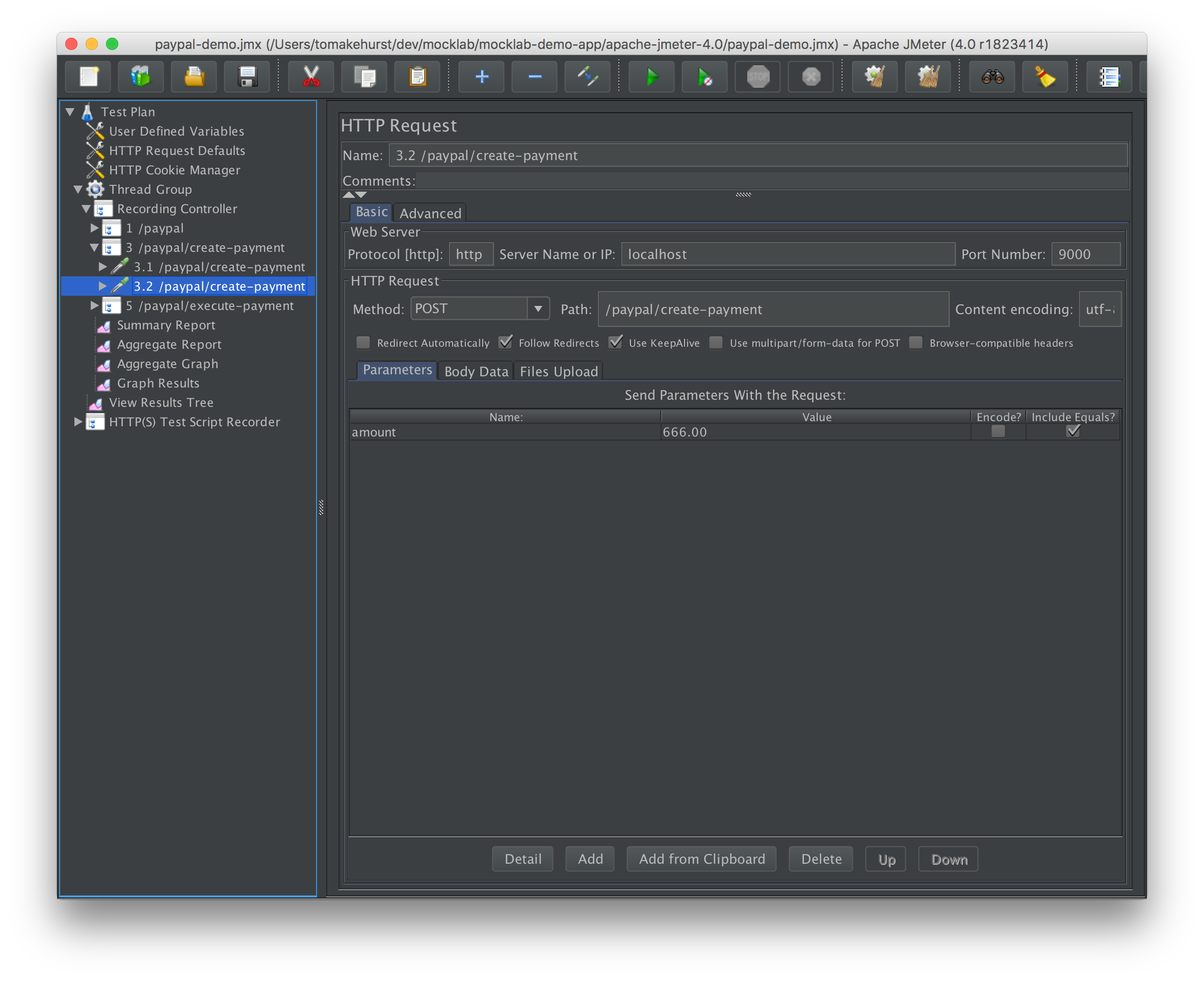1204x981 pixels.
Task: Click the green Start test run icon
Action: (x=651, y=76)
